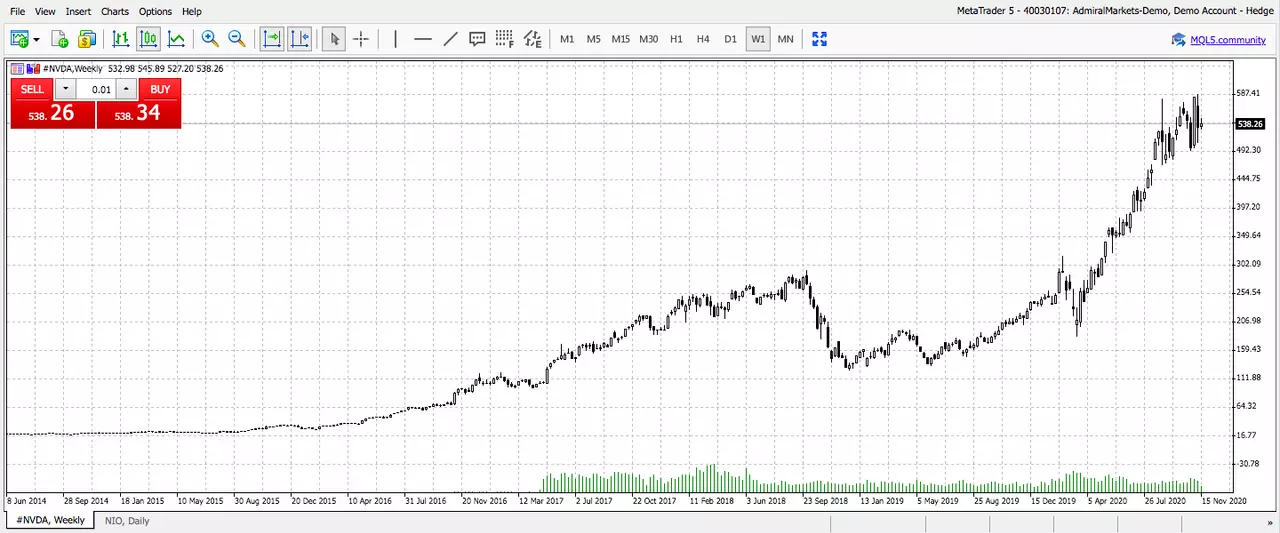Add a text label comment tool

(477, 39)
